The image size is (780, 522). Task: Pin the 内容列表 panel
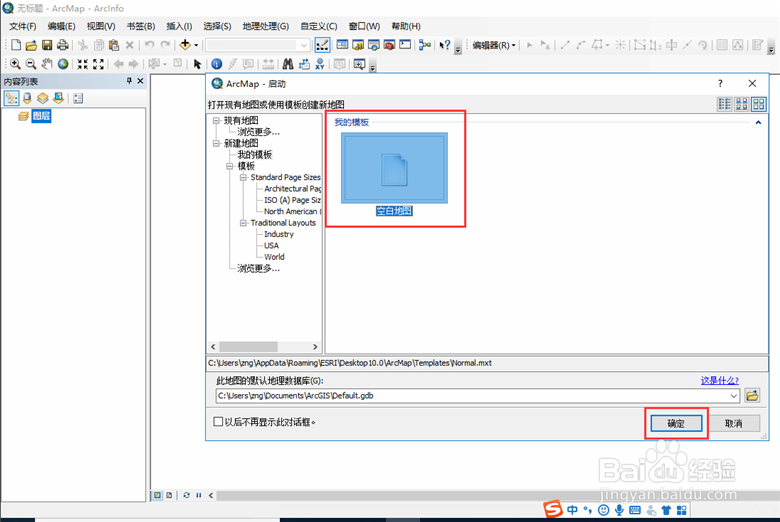point(129,81)
